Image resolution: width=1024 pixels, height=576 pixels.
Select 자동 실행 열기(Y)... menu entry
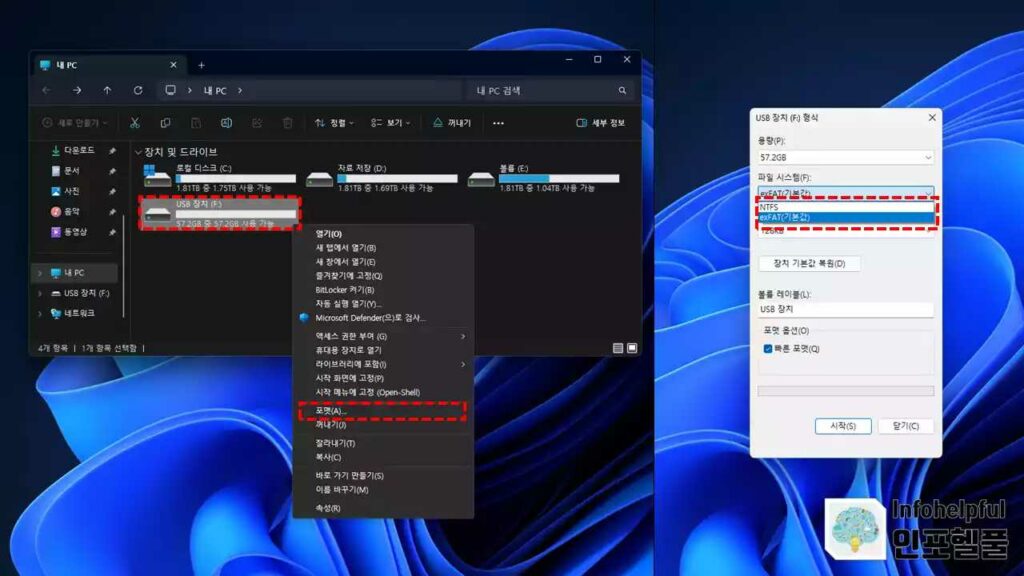click(x=383, y=304)
